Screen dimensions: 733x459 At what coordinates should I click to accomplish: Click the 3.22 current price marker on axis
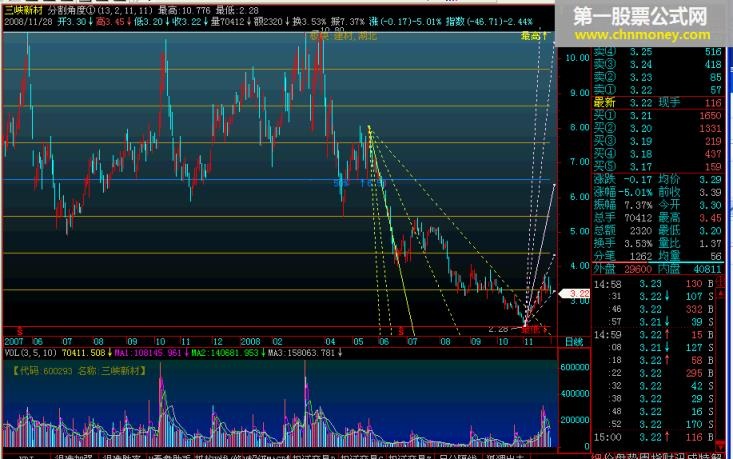click(x=575, y=294)
